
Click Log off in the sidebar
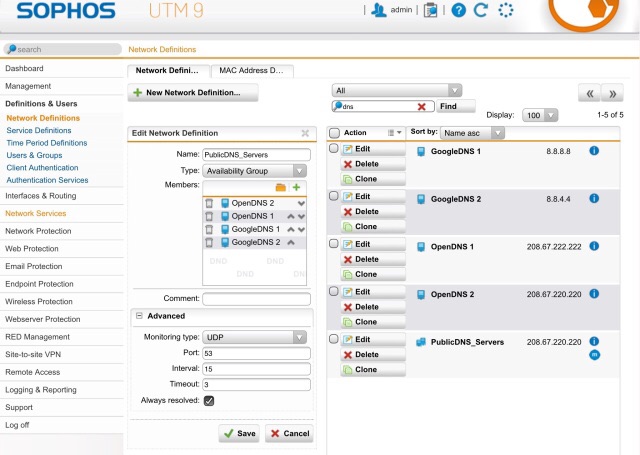17,425
